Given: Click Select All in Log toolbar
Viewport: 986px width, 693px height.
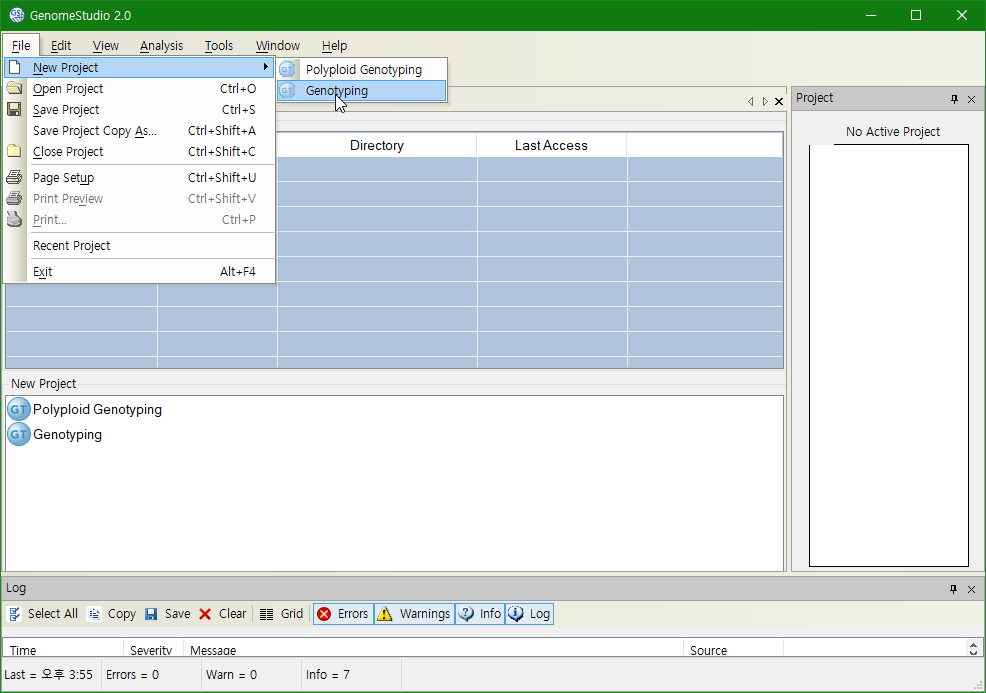Looking at the screenshot, I should click(x=43, y=614).
